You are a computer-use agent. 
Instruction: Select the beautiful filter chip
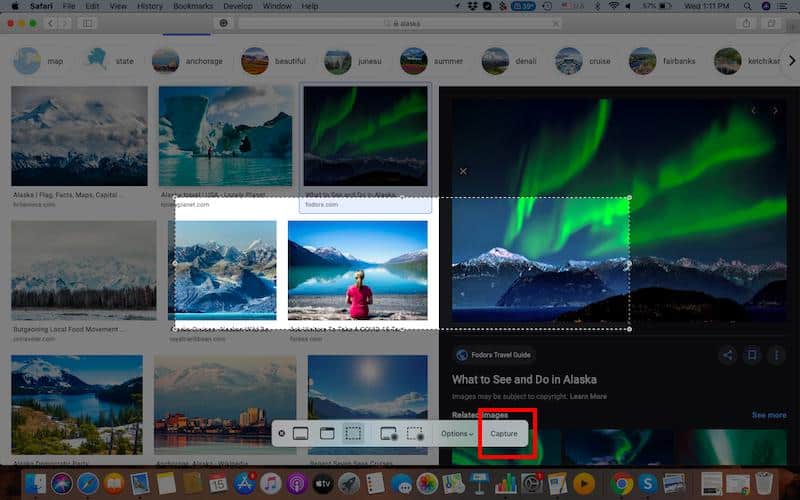tap(273, 61)
